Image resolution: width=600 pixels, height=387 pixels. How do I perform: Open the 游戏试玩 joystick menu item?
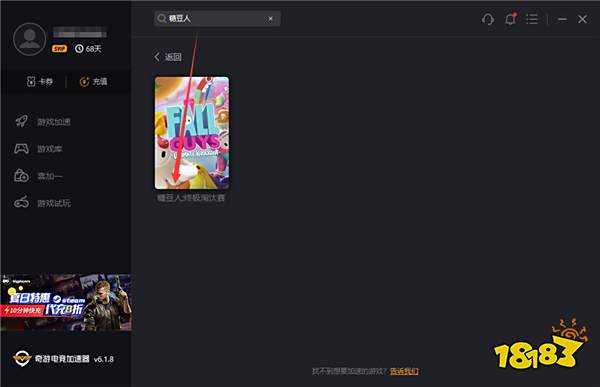[42, 202]
